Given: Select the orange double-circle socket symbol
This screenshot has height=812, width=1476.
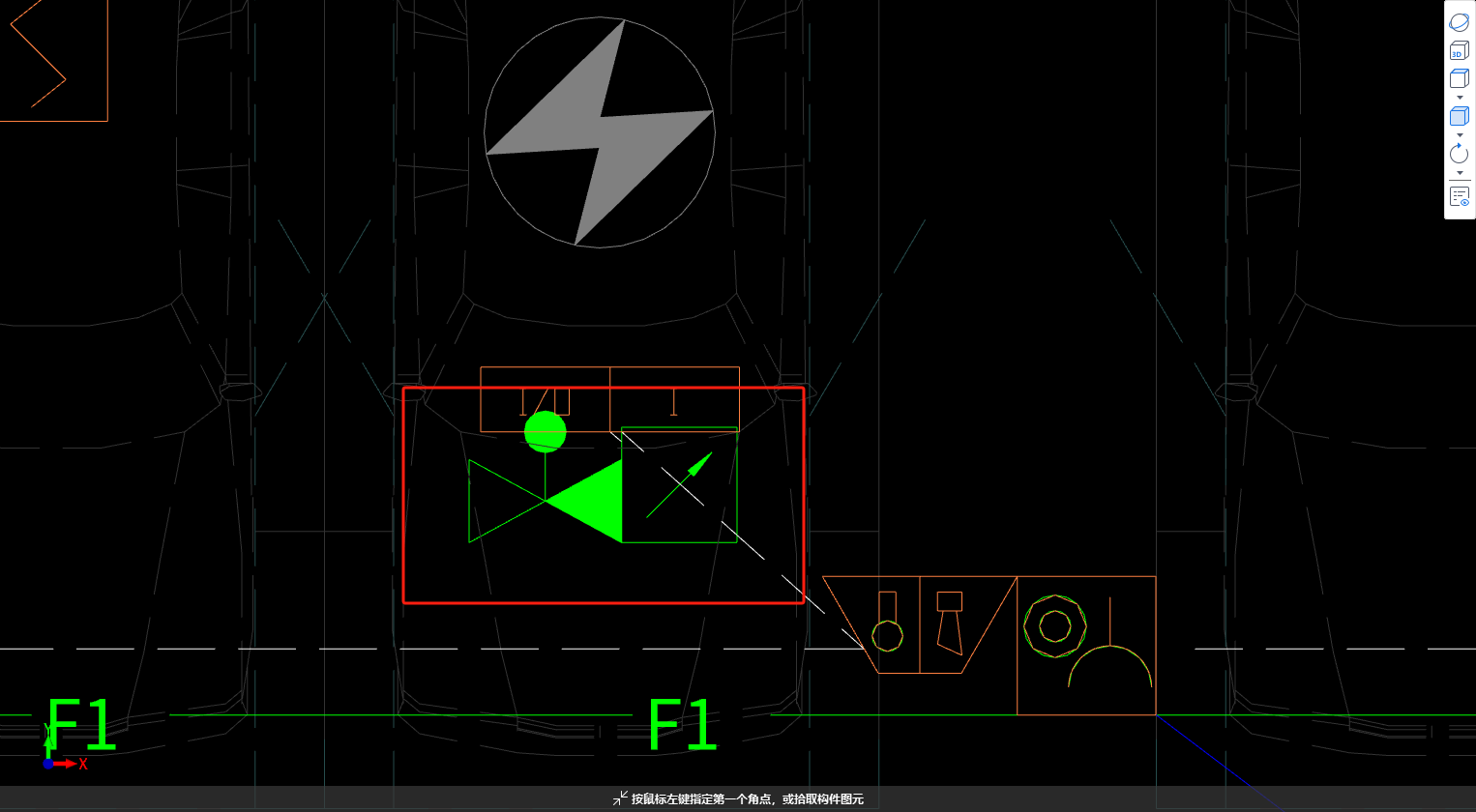Looking at the screenshot, I should [x=1055, y=626].
